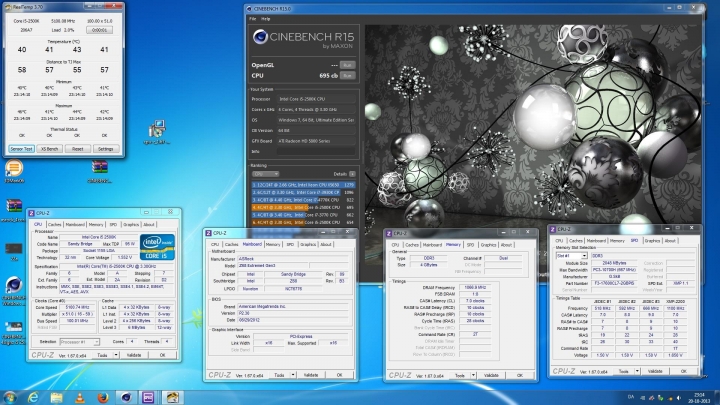Open the Help menu in Cinebench
The width and height of the screenshot is (720, 405).
(x=265, y=19)
